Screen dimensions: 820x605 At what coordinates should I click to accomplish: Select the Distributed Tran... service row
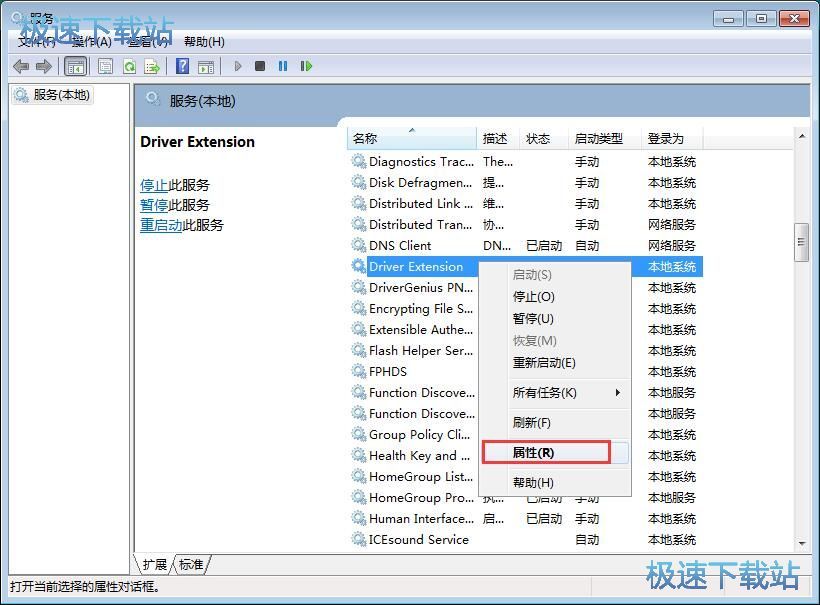(525, 224)
